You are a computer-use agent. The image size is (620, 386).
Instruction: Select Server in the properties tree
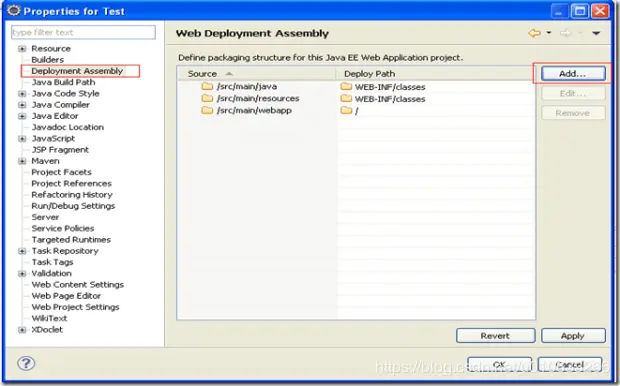(x=45, y=218)
